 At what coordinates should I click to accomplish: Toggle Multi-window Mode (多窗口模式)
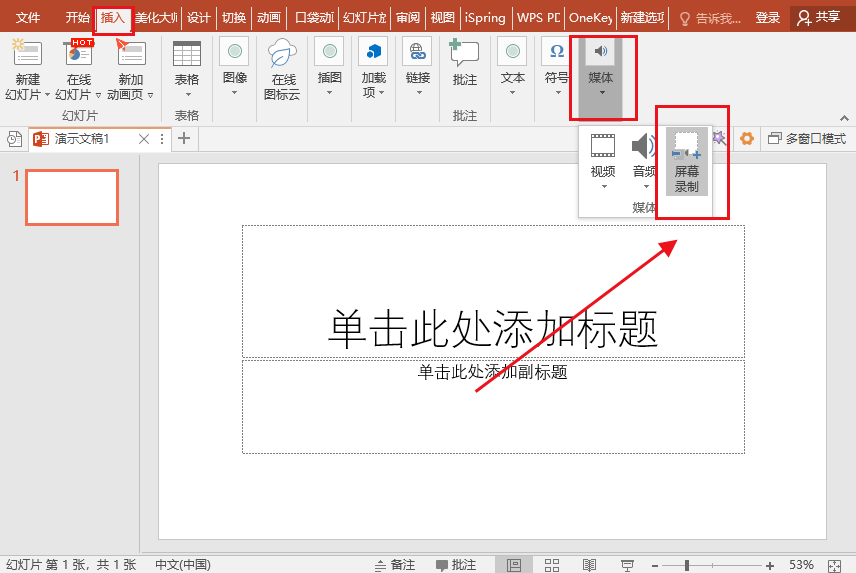click(x=807, y=139)
